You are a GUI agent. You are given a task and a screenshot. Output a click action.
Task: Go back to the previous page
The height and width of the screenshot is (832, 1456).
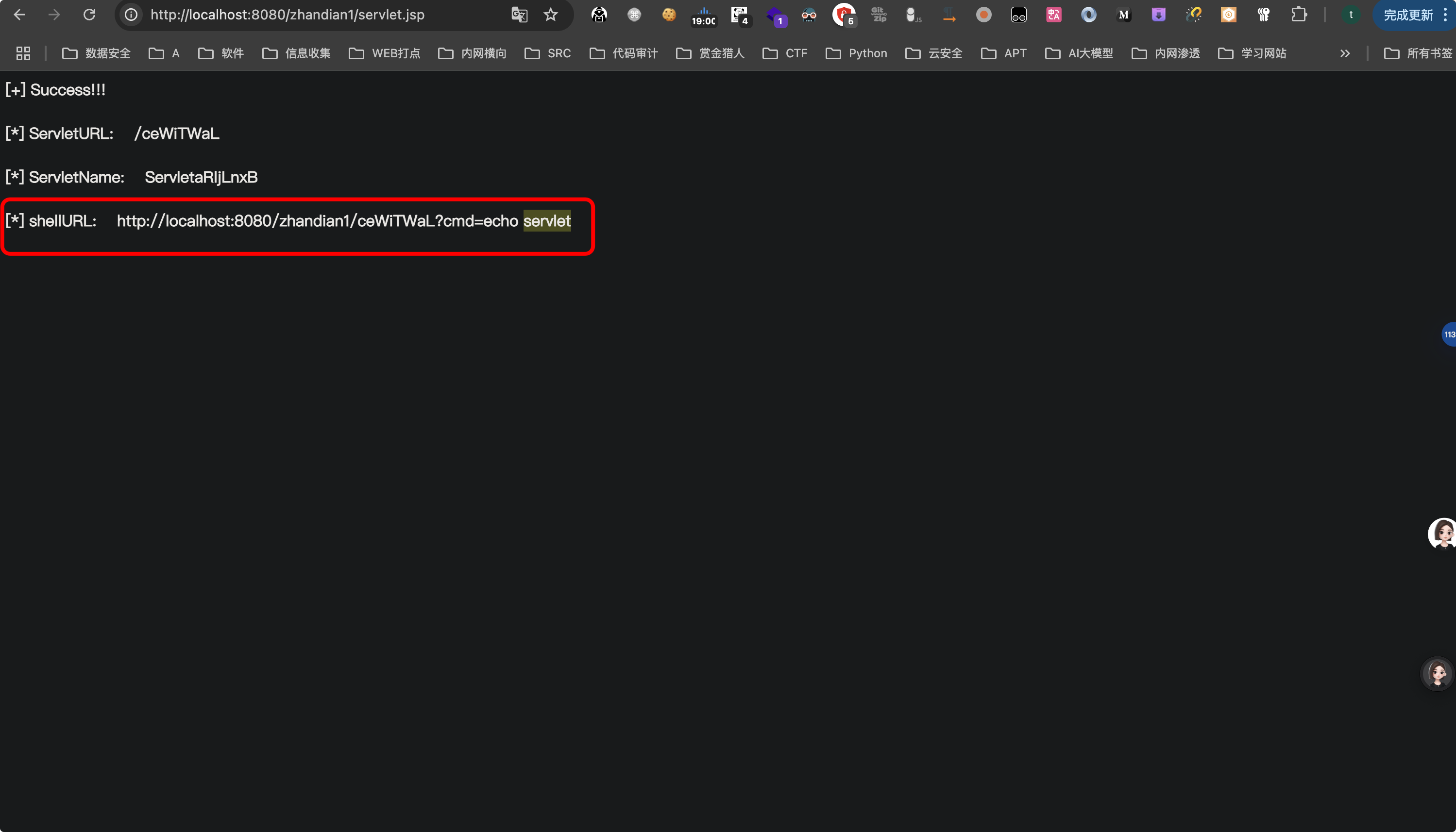point(19,15)
